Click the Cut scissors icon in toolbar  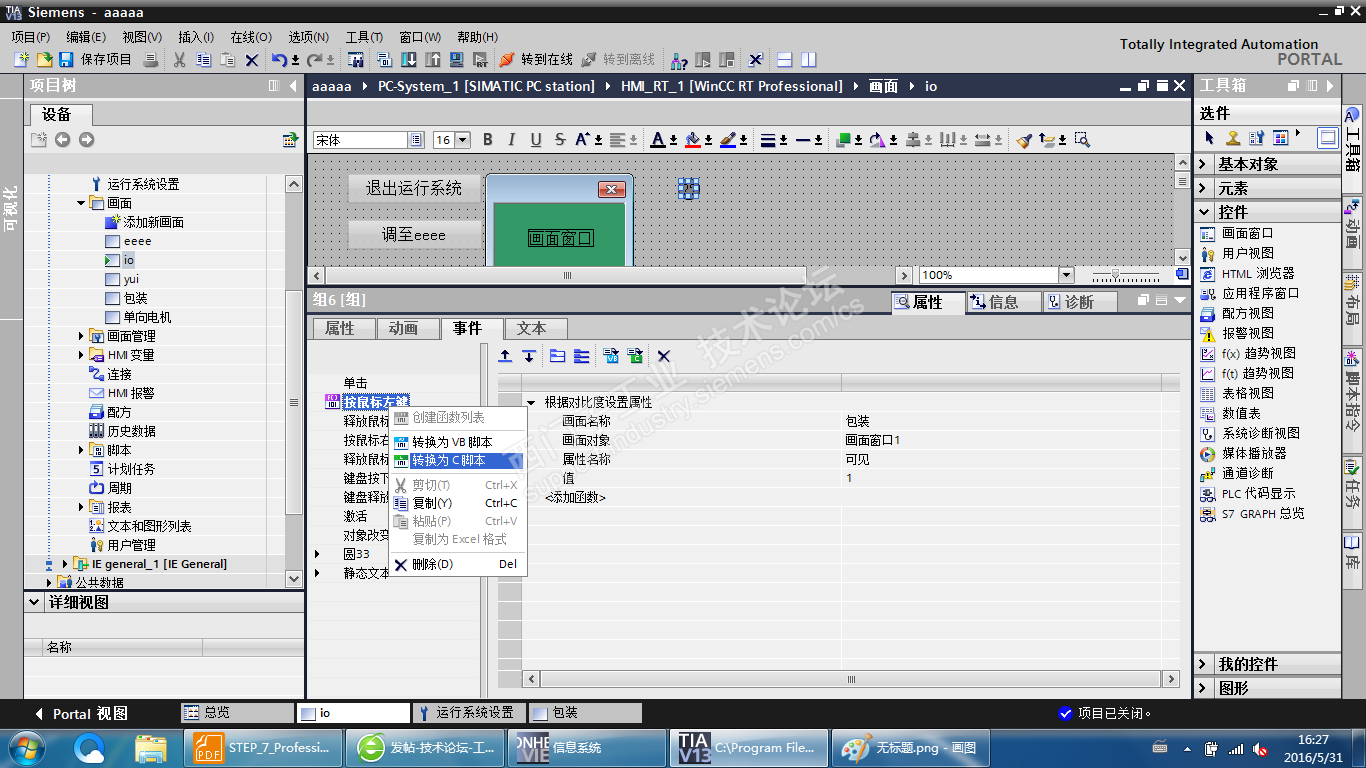179,60
